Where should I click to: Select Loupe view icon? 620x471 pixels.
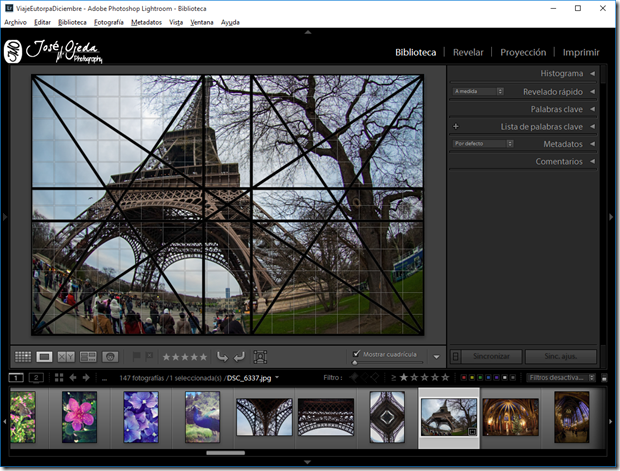pyautogui.click(x=44, y=357)
